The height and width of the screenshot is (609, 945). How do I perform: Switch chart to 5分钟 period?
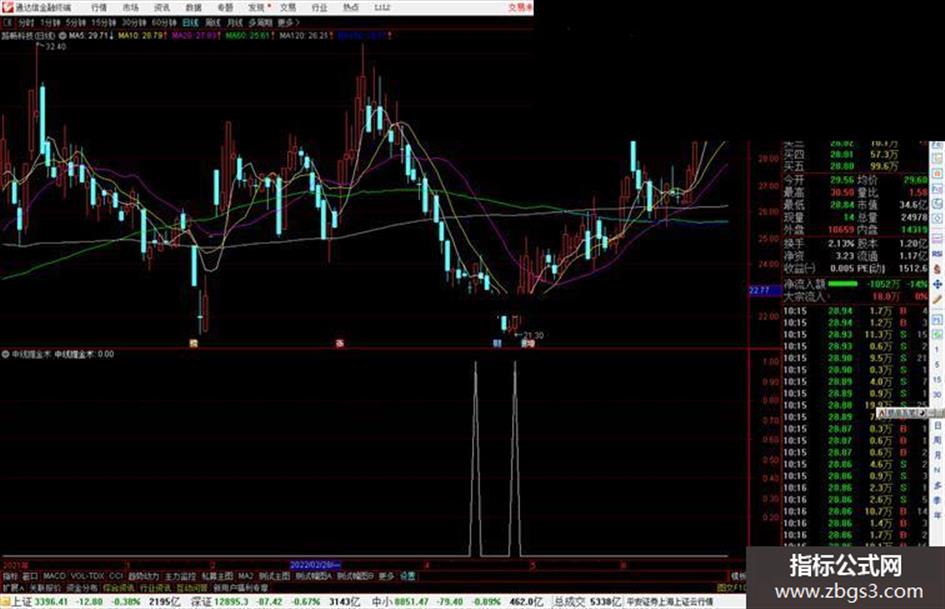click(76, 22)
